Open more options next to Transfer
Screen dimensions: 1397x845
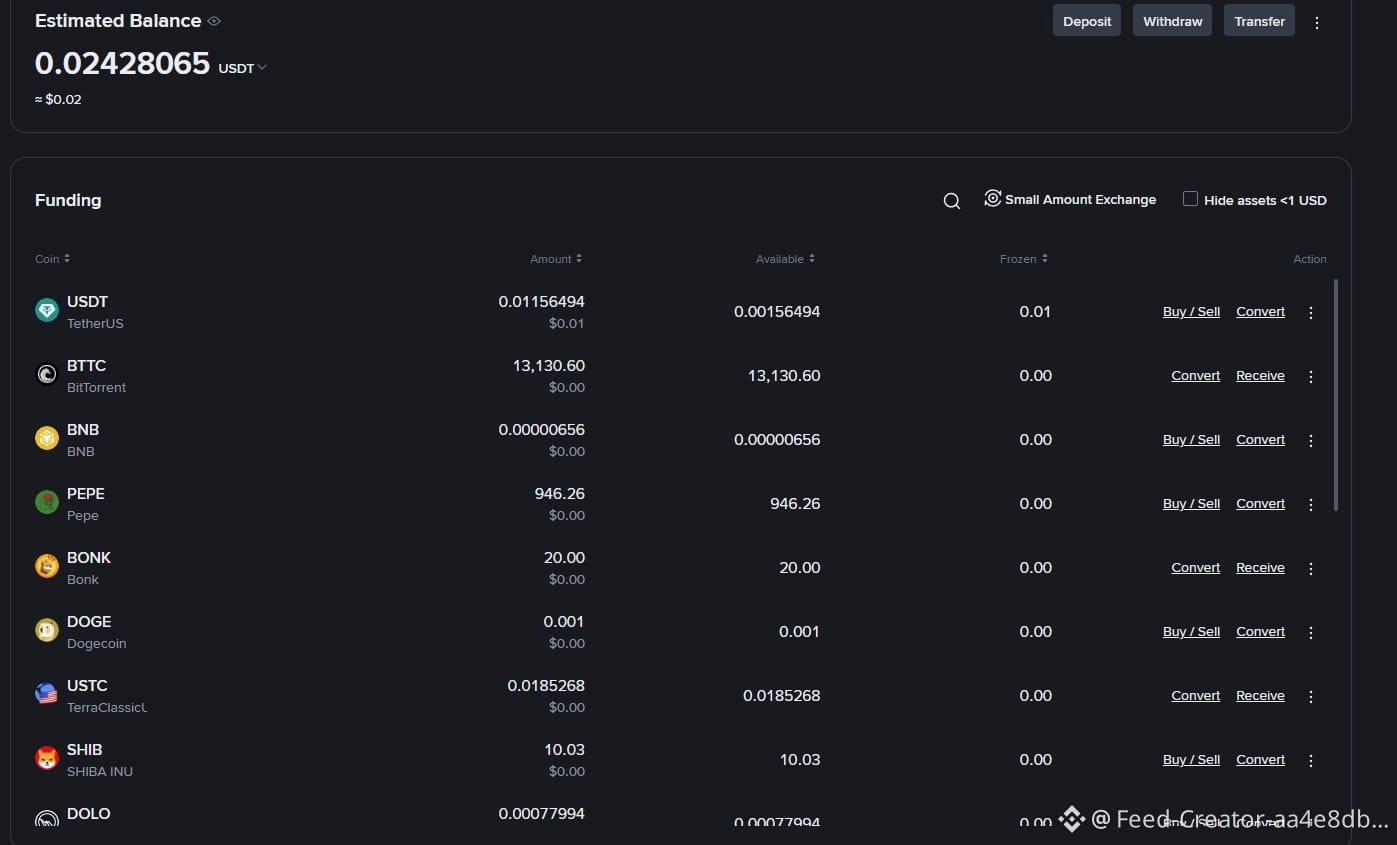[1317, 22]
